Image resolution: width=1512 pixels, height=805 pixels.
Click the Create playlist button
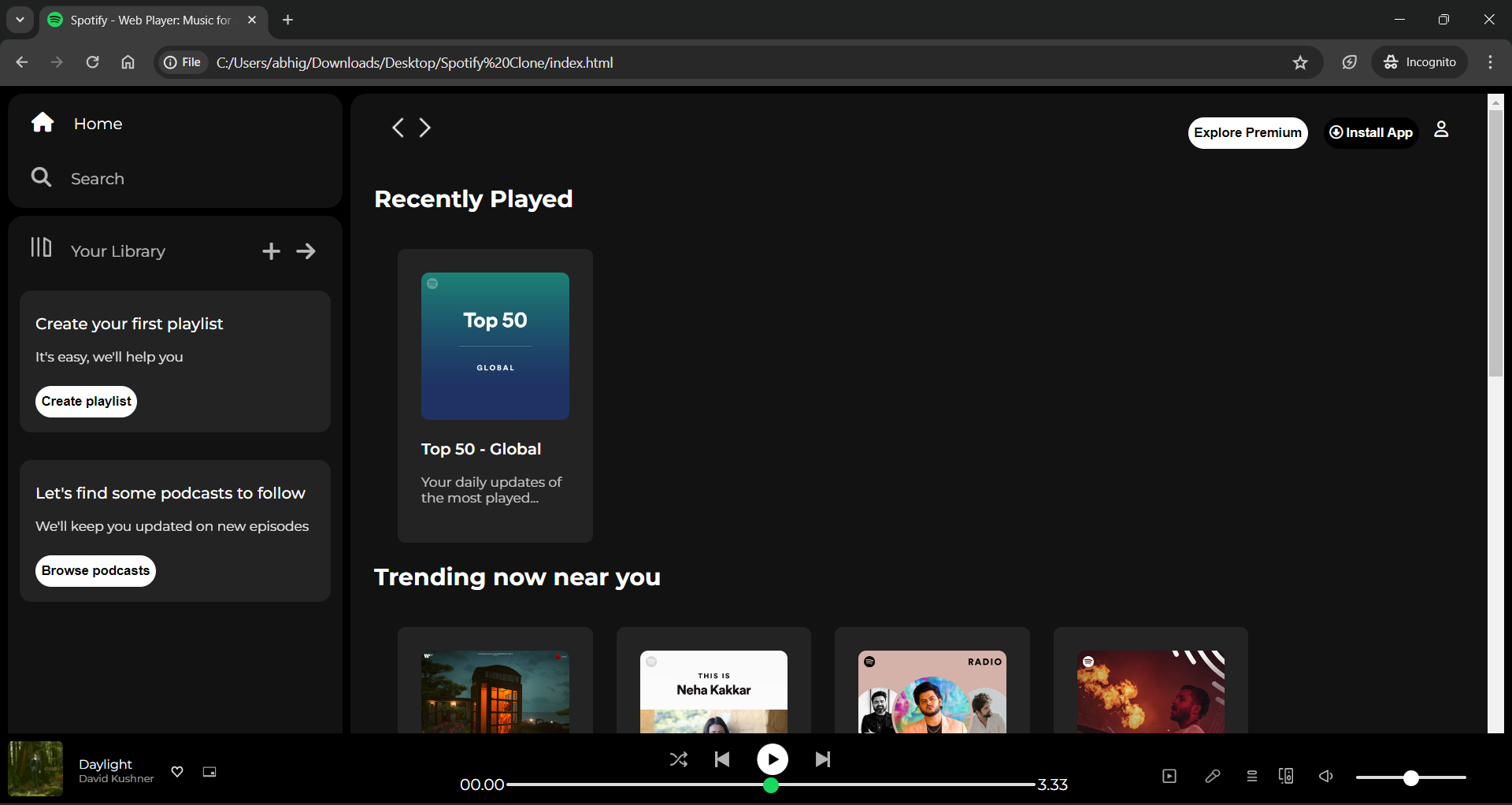(x=85, y=401)
